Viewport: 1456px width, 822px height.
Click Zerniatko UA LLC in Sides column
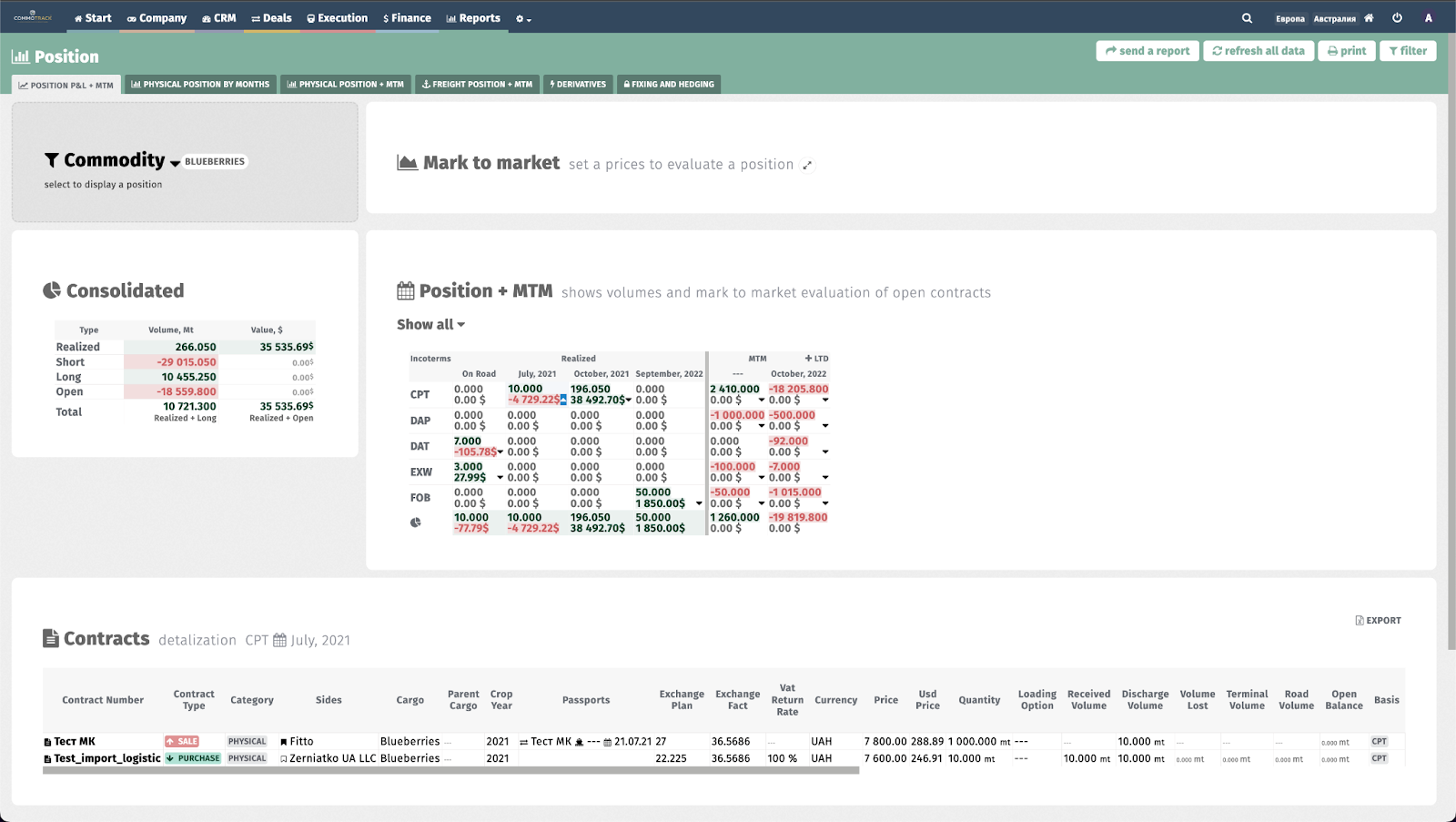332,758
